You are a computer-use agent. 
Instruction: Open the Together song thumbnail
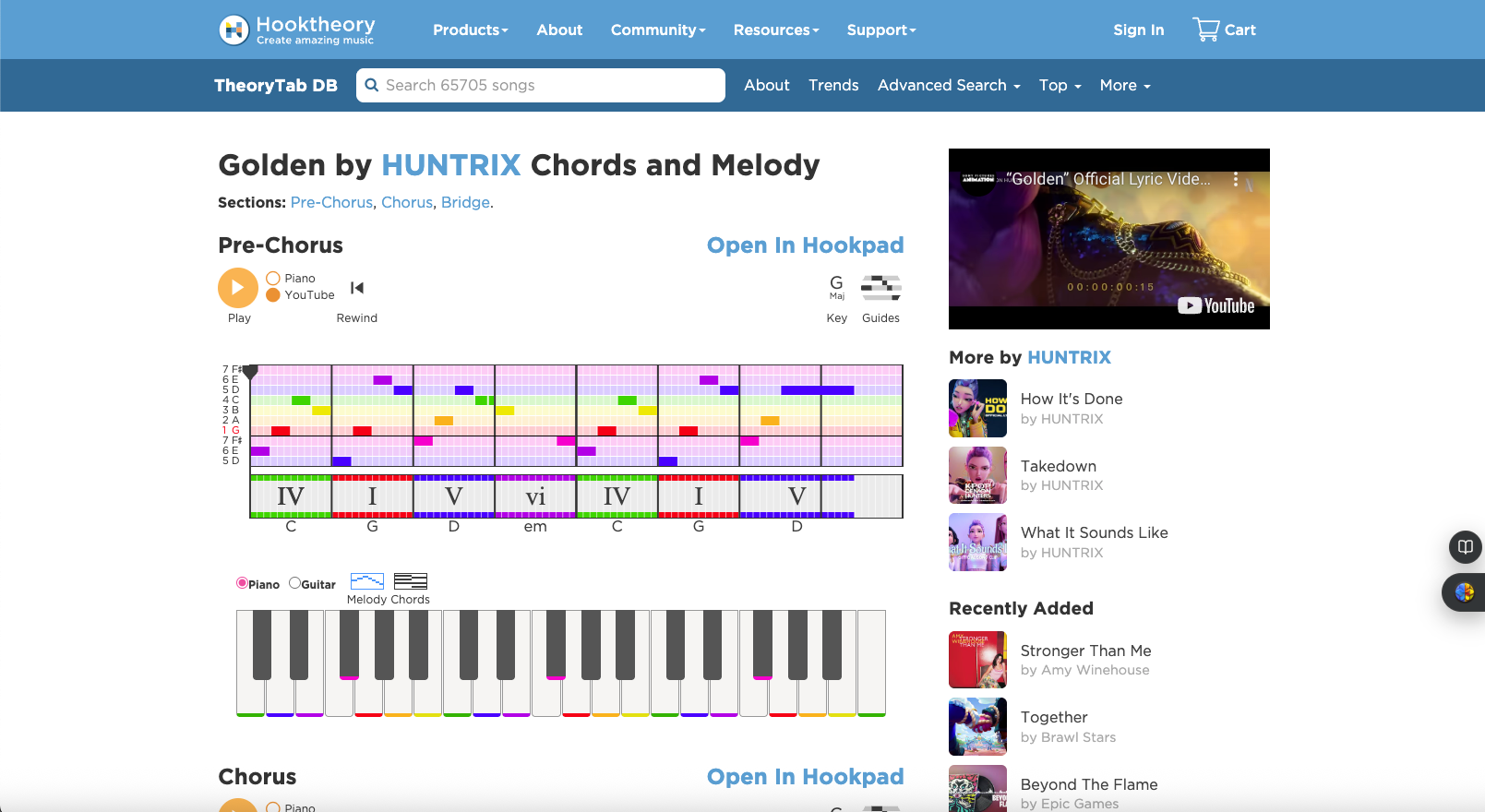click(x=977, y=727)
